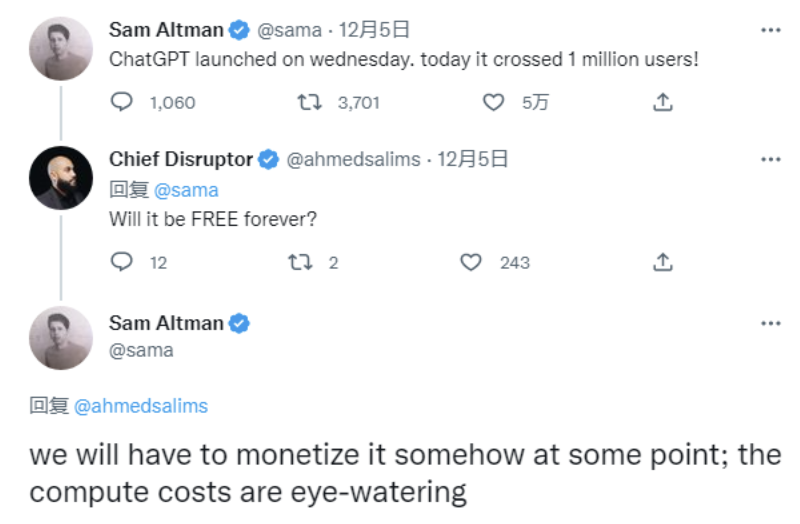Screen dimensions: 800x524
Task: Open more options on Sam Altman's reply tweet
Action: pyautogui.click(x=770, y=323)
